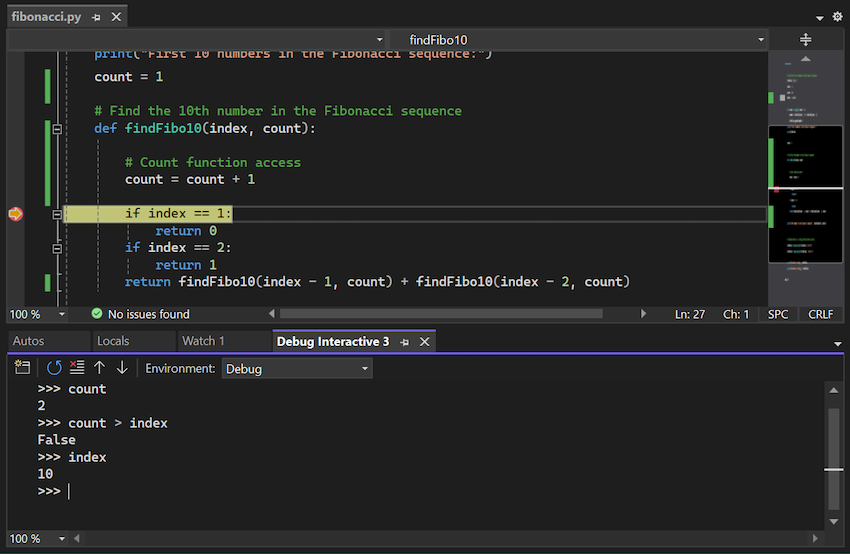Go to next command in history

pyautogui.click(x=122, y=368)
